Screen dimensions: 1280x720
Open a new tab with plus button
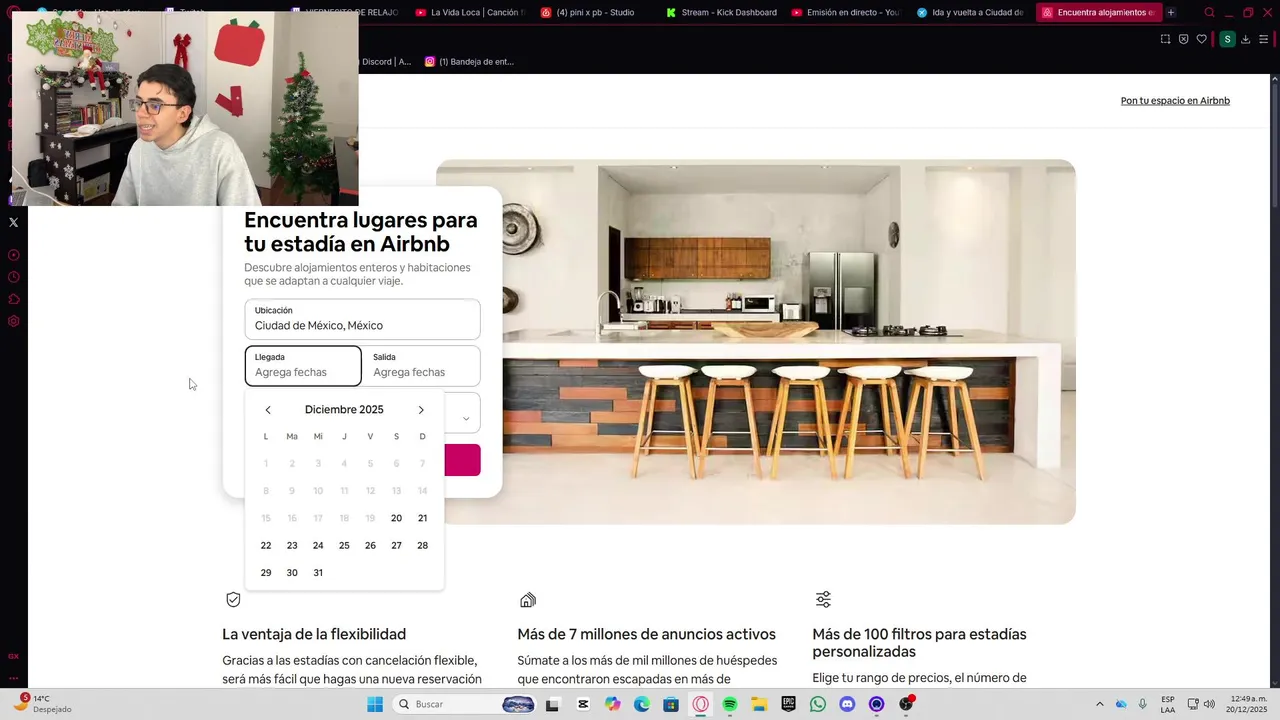point(1171,13)
